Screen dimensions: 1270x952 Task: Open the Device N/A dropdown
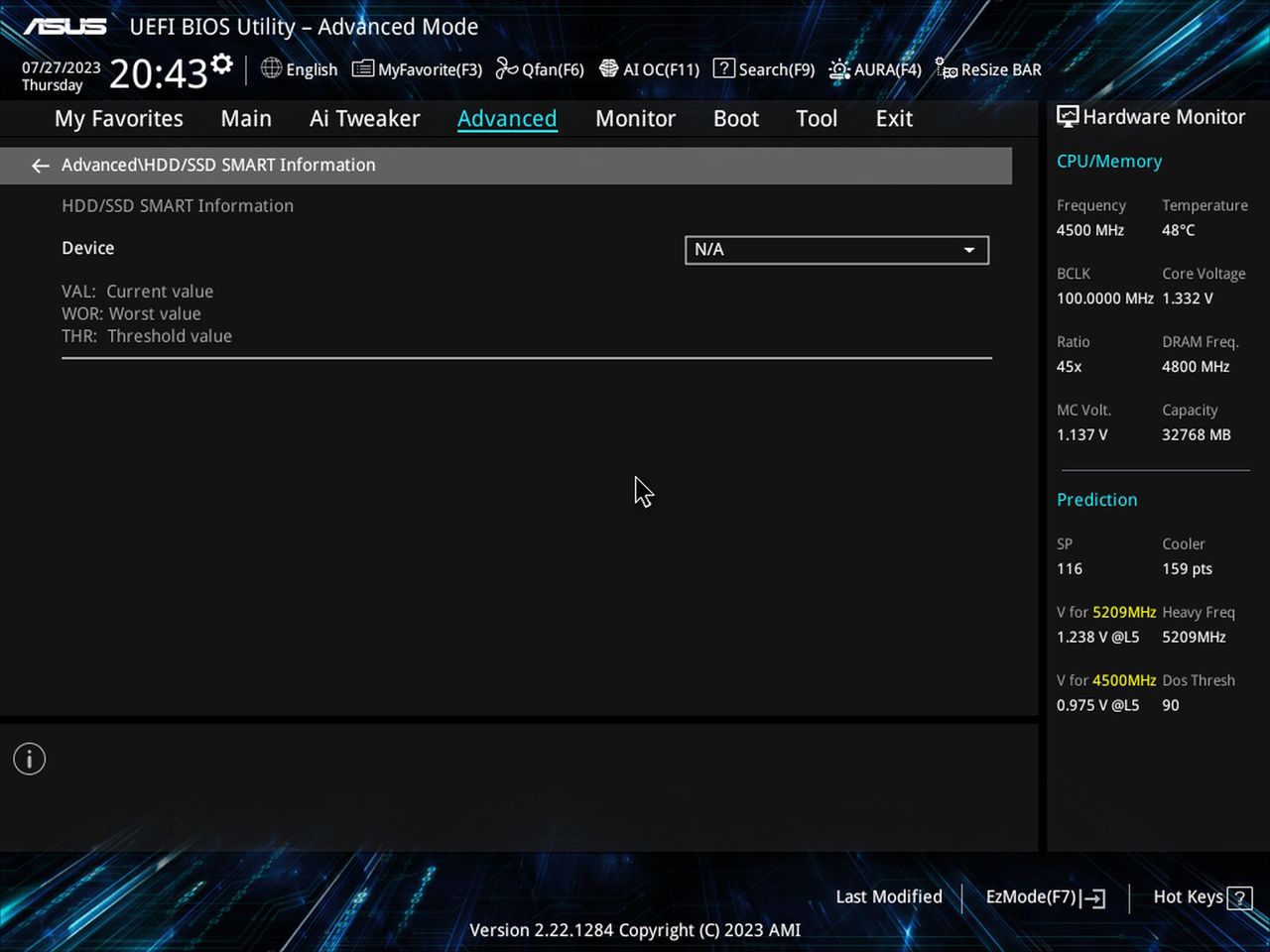[836, 250]
